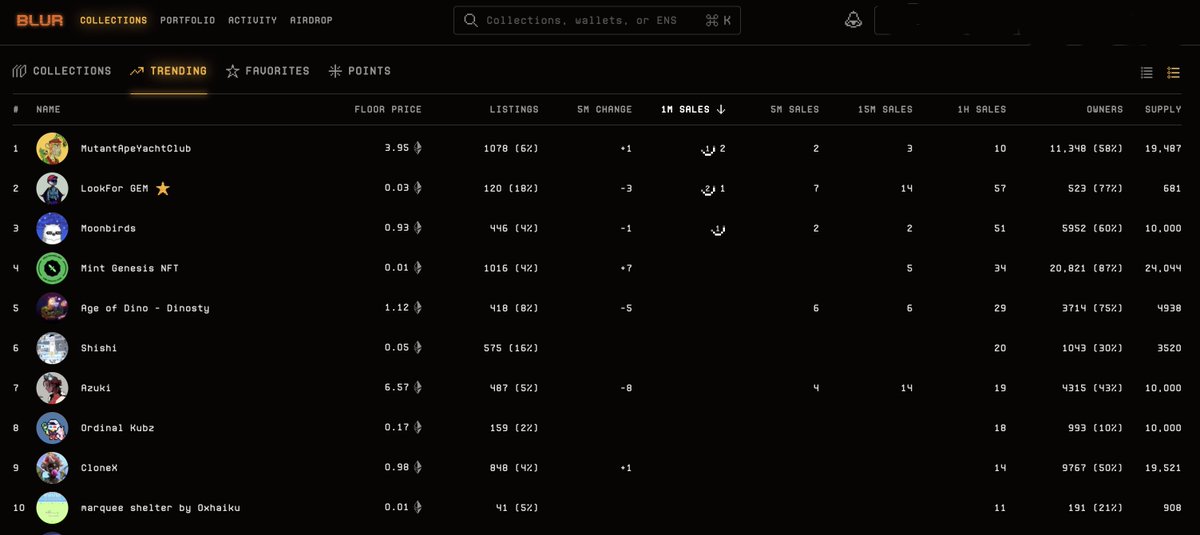This screenshot has width=1200, height=535.
Task: Switch to compact list view icon
Action: [x=1147, y=72]
